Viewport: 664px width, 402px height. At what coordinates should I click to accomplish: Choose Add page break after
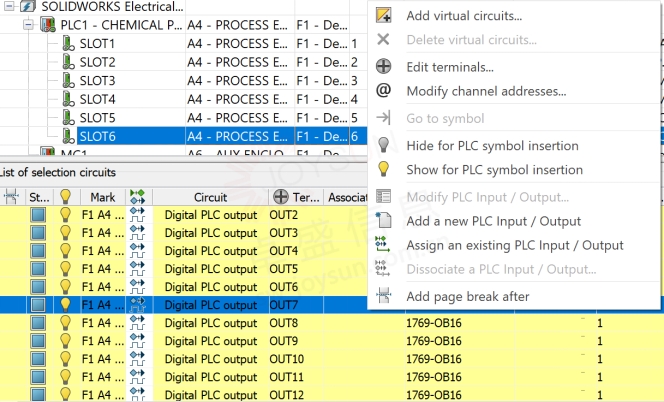(x=468, y=297)
